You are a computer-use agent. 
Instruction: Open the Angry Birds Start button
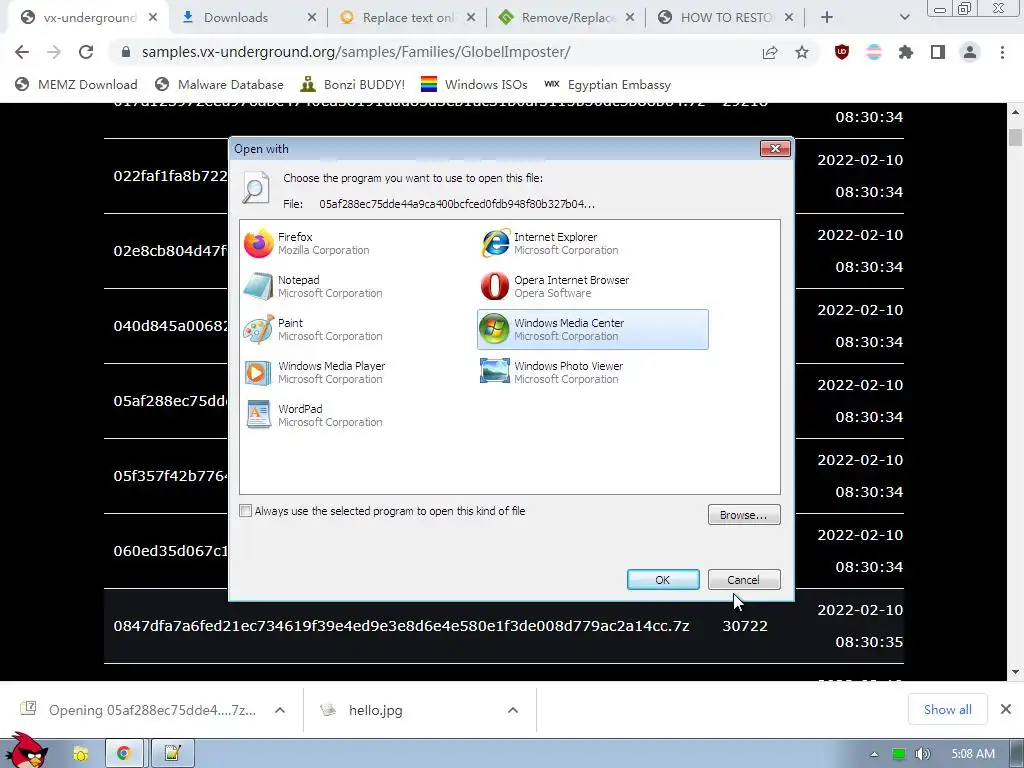coord(26,751)
